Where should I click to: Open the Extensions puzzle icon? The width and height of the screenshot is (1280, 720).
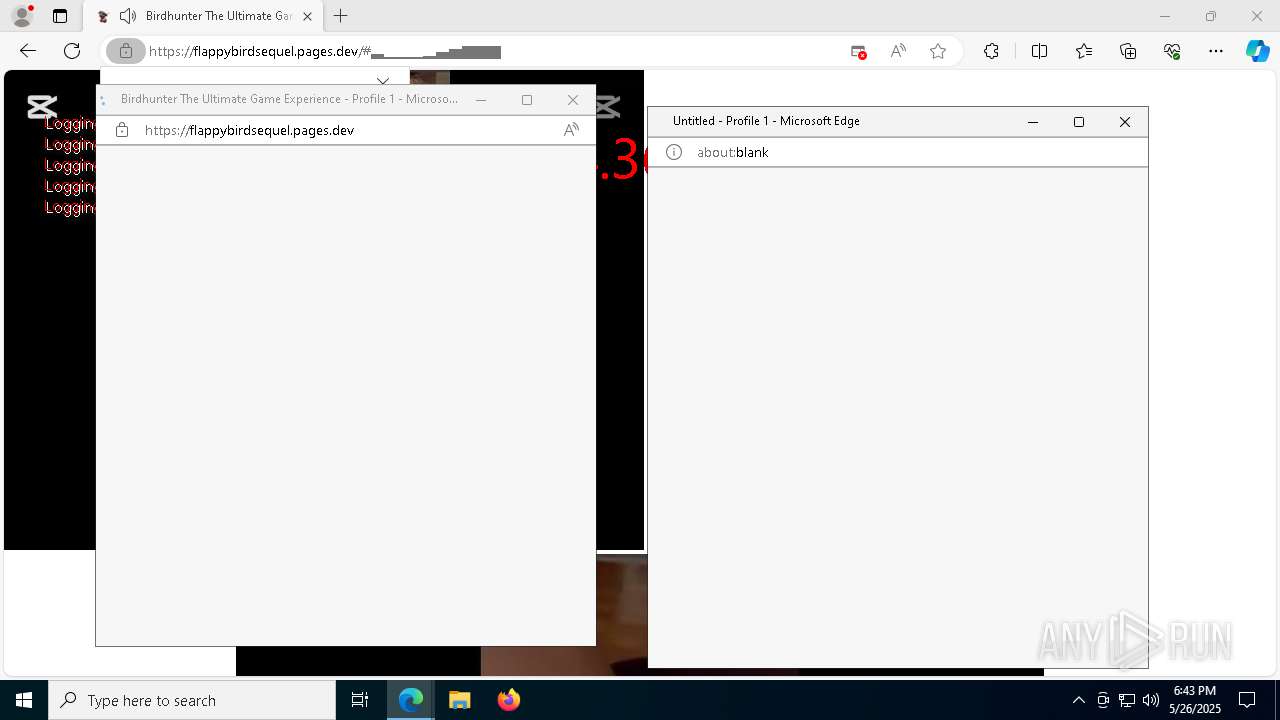coord(991,51)
